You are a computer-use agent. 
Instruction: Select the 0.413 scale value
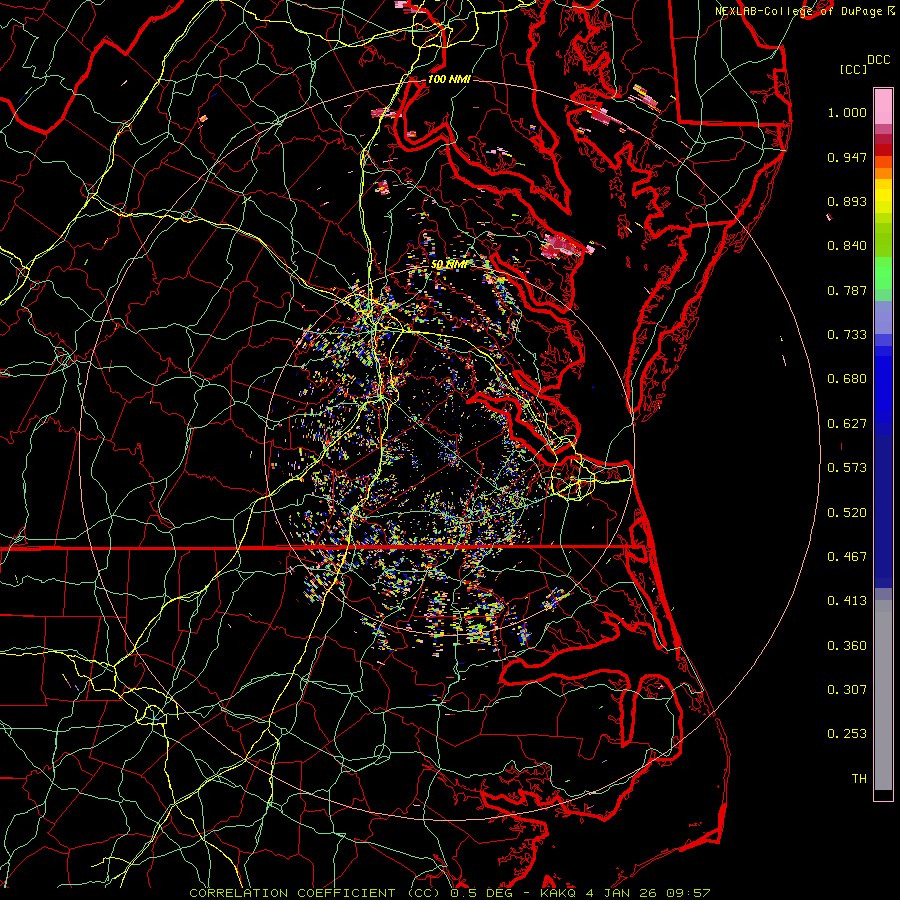(x=847, y=601)
